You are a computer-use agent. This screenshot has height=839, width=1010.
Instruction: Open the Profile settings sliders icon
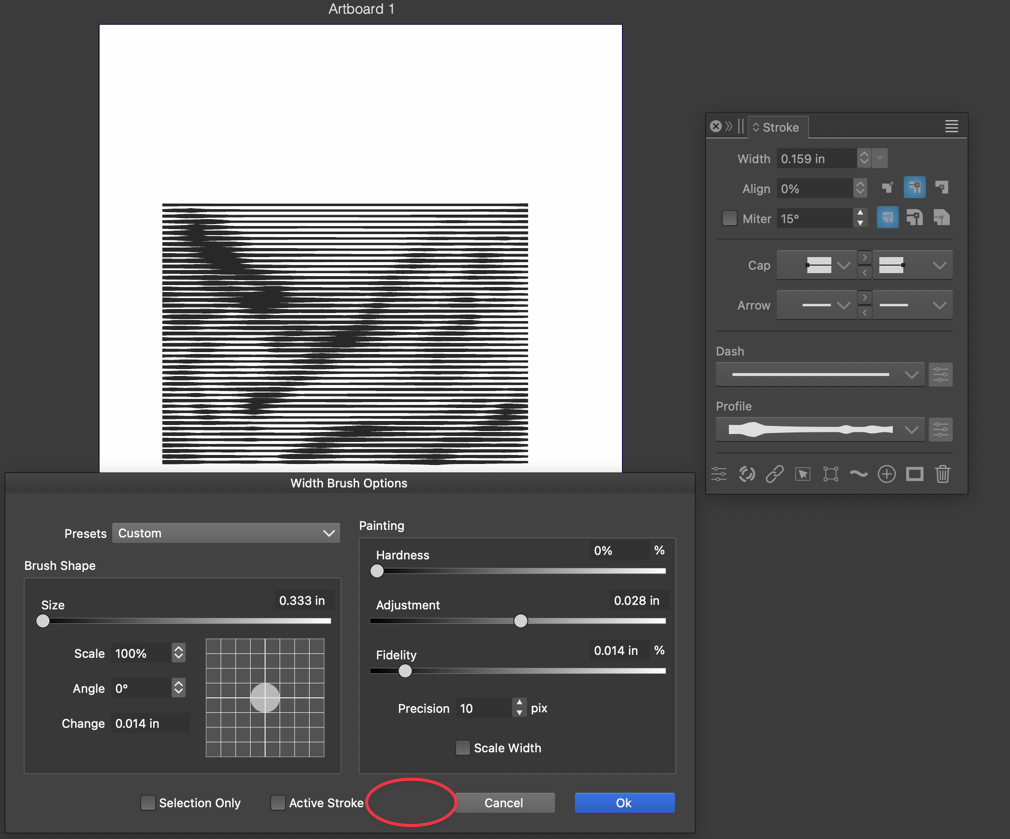[940, 430]
